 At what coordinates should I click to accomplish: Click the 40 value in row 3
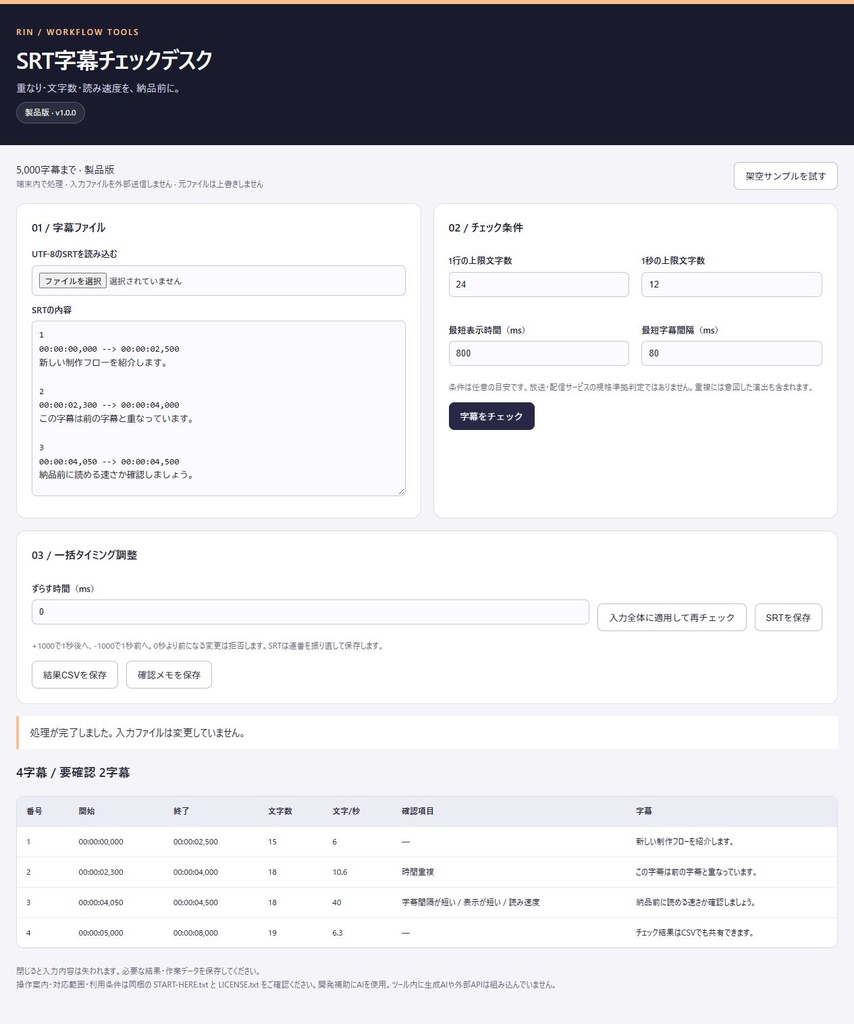click(x=337, y=903)
